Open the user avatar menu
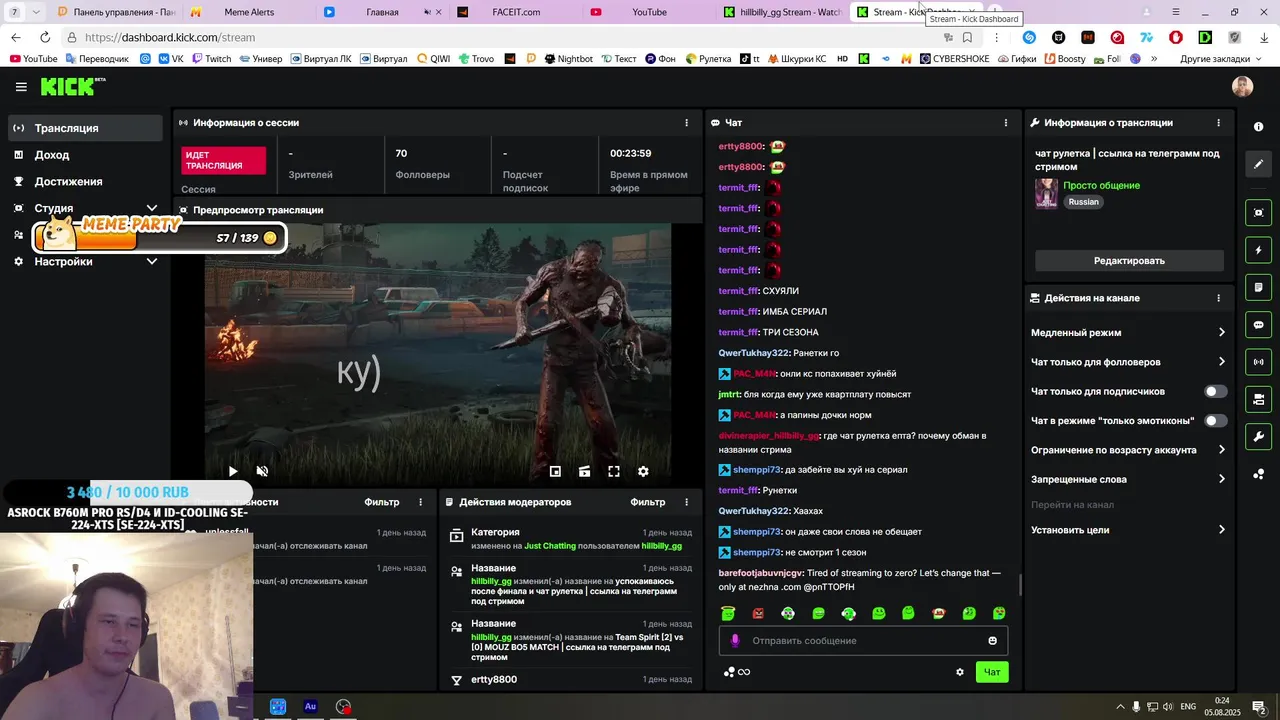The image size is (1280, 720). 1242,87
